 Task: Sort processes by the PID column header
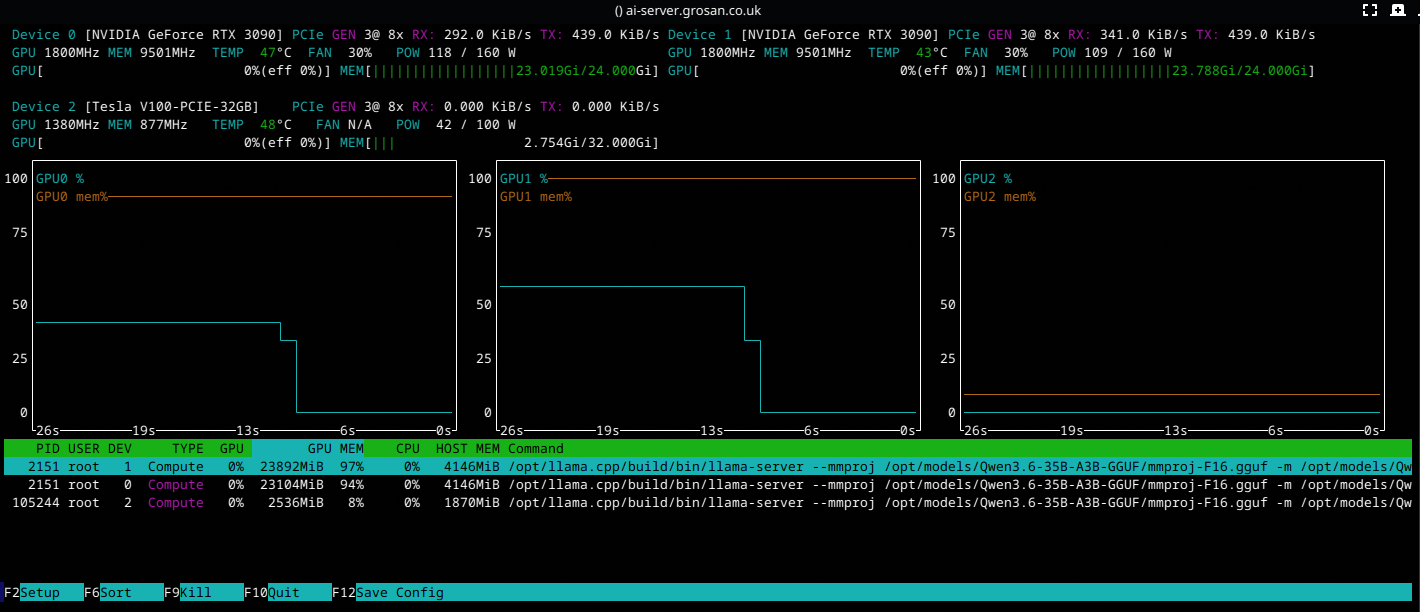(x=48, y=449)
